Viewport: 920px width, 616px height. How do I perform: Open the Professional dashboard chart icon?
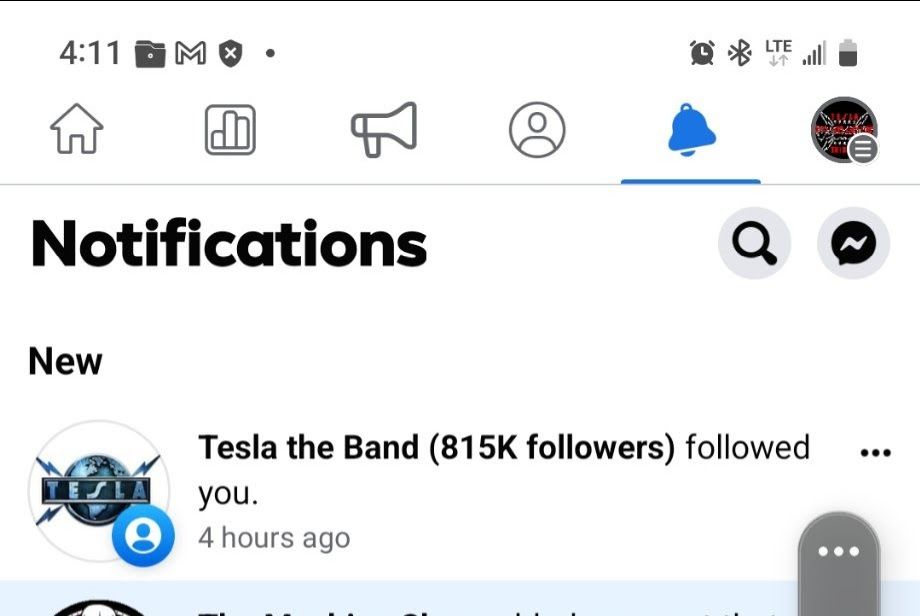coord(230,131)
